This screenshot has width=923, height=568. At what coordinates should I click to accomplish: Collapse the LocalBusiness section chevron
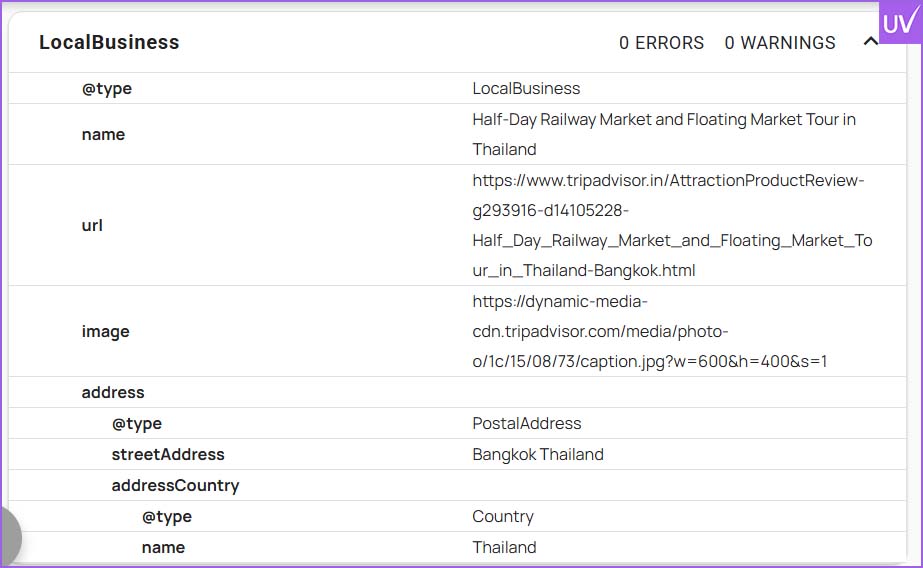[x=870, y=42]
